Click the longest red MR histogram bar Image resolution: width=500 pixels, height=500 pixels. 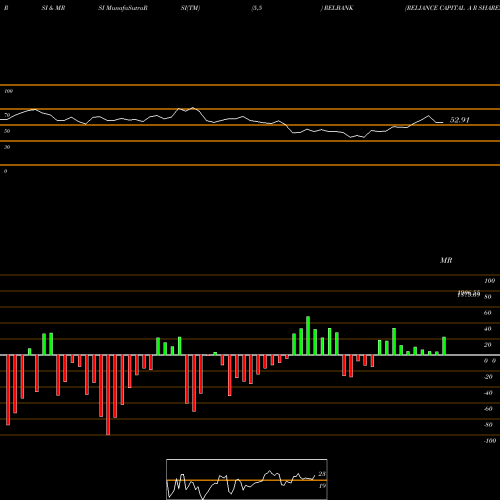[108, 395]
